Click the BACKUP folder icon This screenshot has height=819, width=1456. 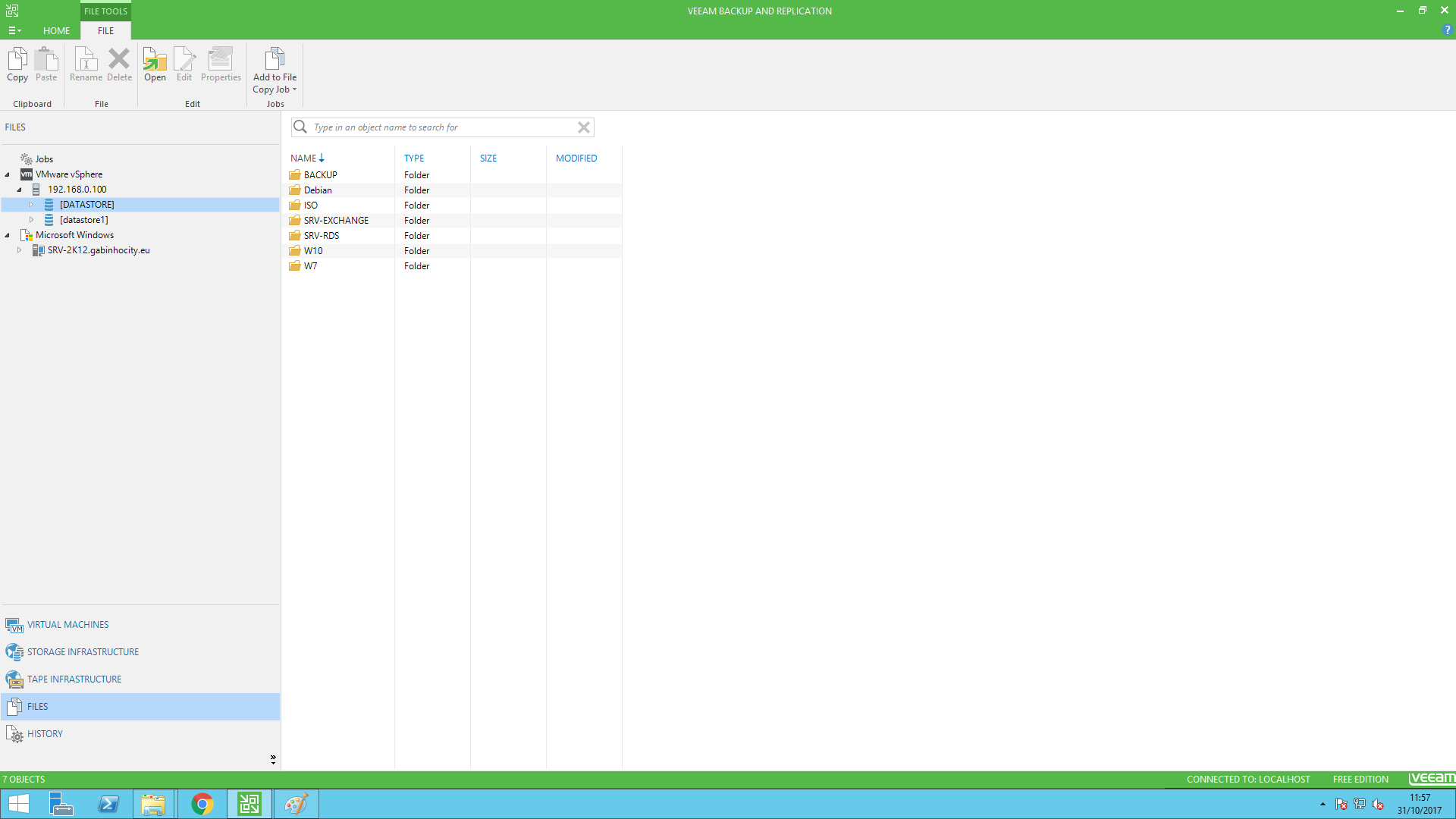[x=295, y=175]
